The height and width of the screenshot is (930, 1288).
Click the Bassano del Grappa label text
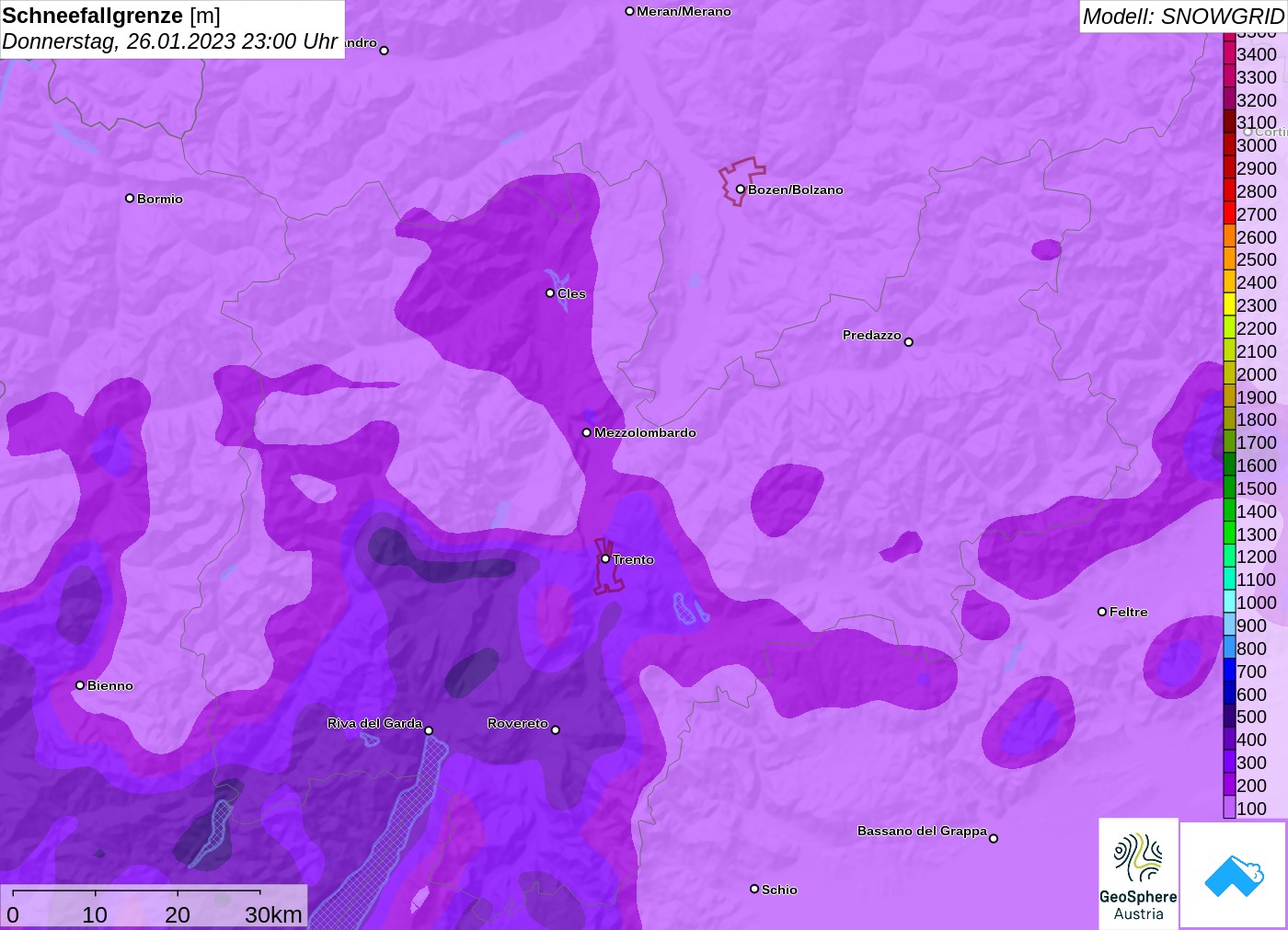click(x=922, y=831)
